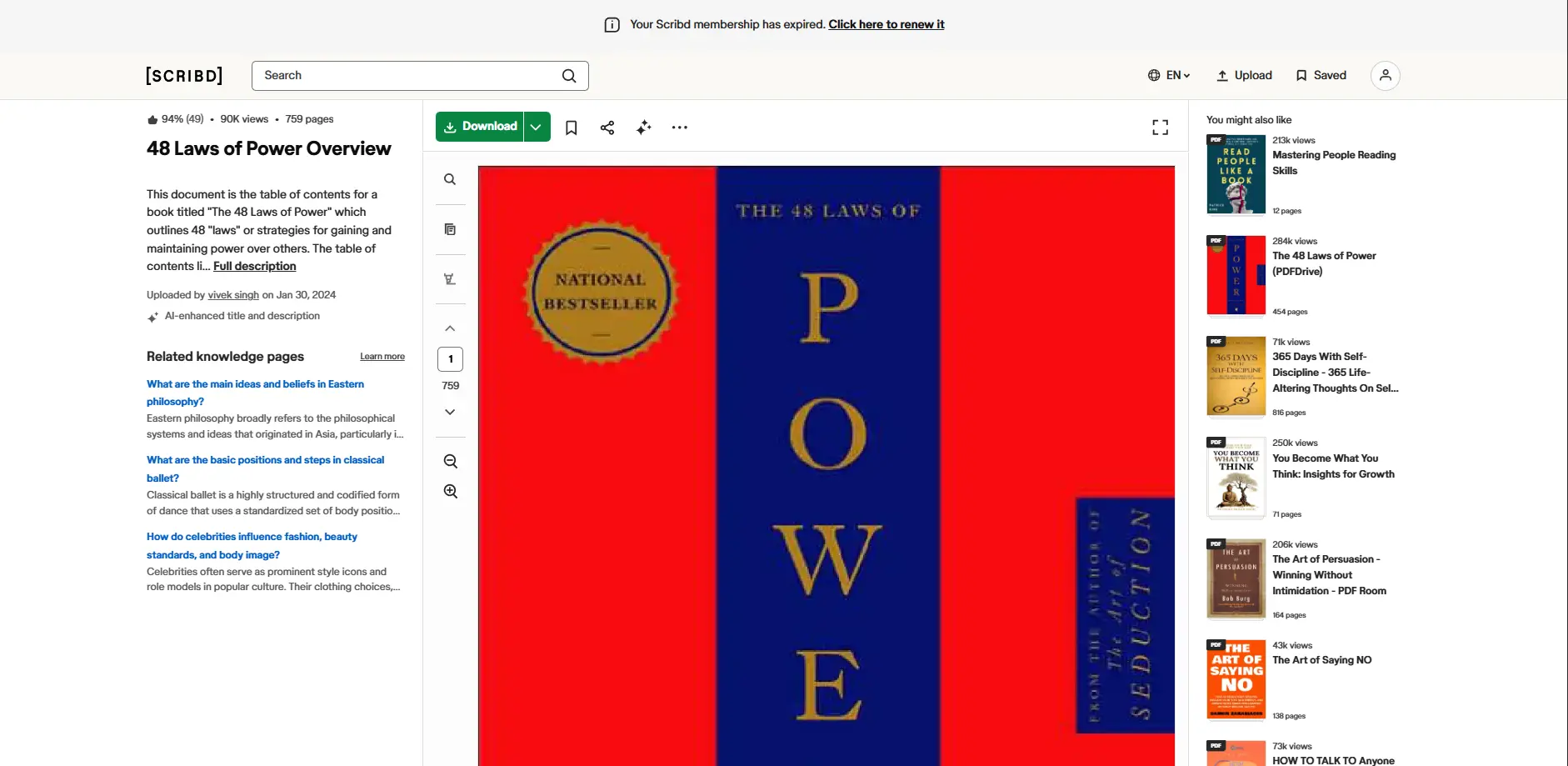This screenshot has width=1568, height=766.
Task: Zoom out of the document
Action: [x=451, y=461]
